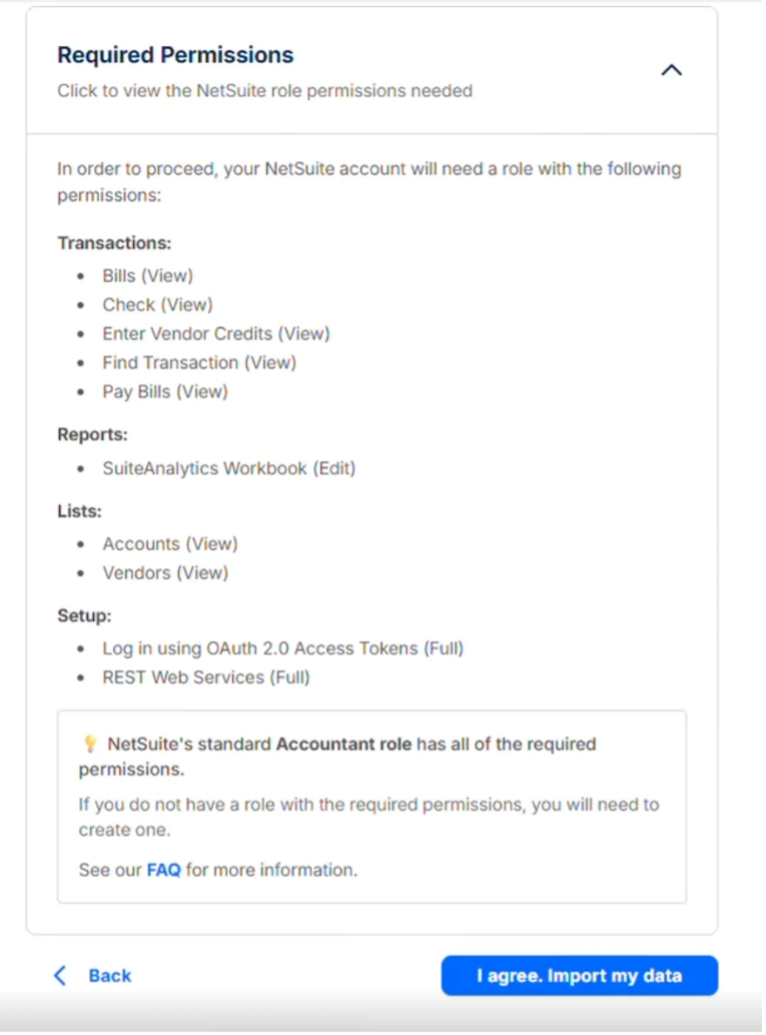Select the Bills (View) permission item
Screen dimensions: 766x1035
click(x=147, y=275)
